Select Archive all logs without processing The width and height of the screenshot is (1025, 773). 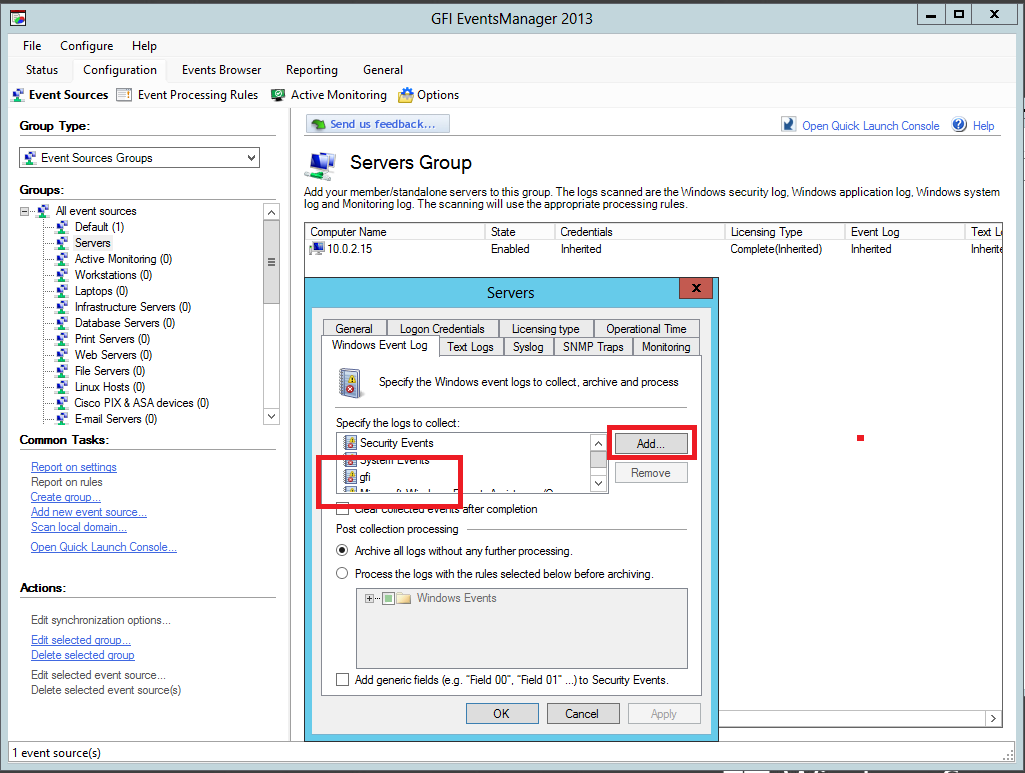click(x=343, y=551)
